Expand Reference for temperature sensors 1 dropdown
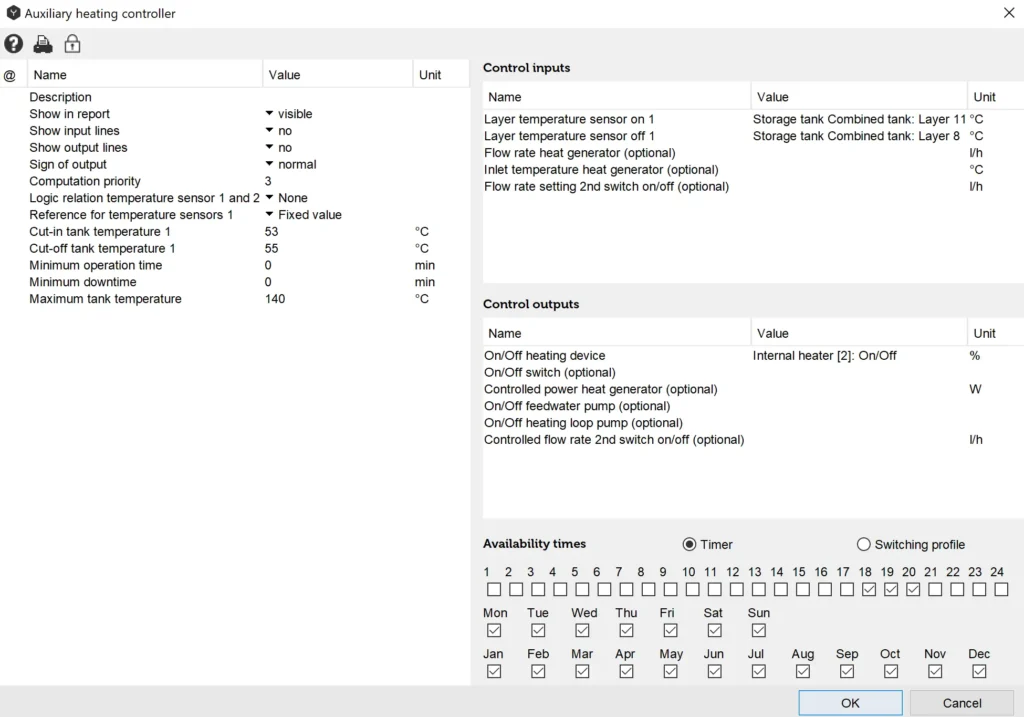Image resolution: width=1024 pixels, height=717 pixels. click(270, 215)
